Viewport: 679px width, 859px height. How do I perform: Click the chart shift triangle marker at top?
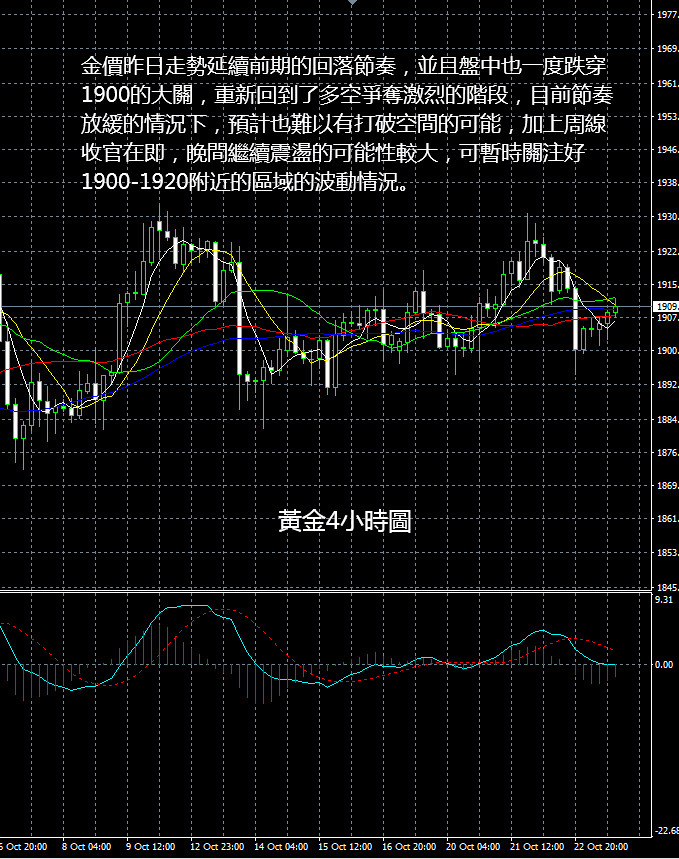[x=351, y=4]
